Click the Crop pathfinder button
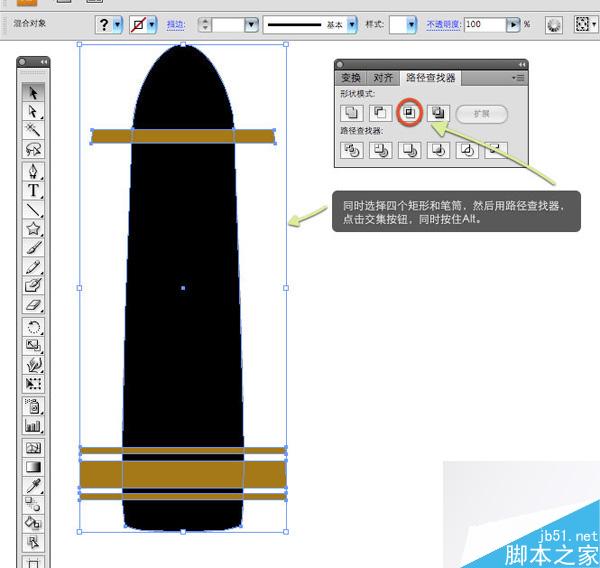The image size is (600, 568). pos(438,150)
